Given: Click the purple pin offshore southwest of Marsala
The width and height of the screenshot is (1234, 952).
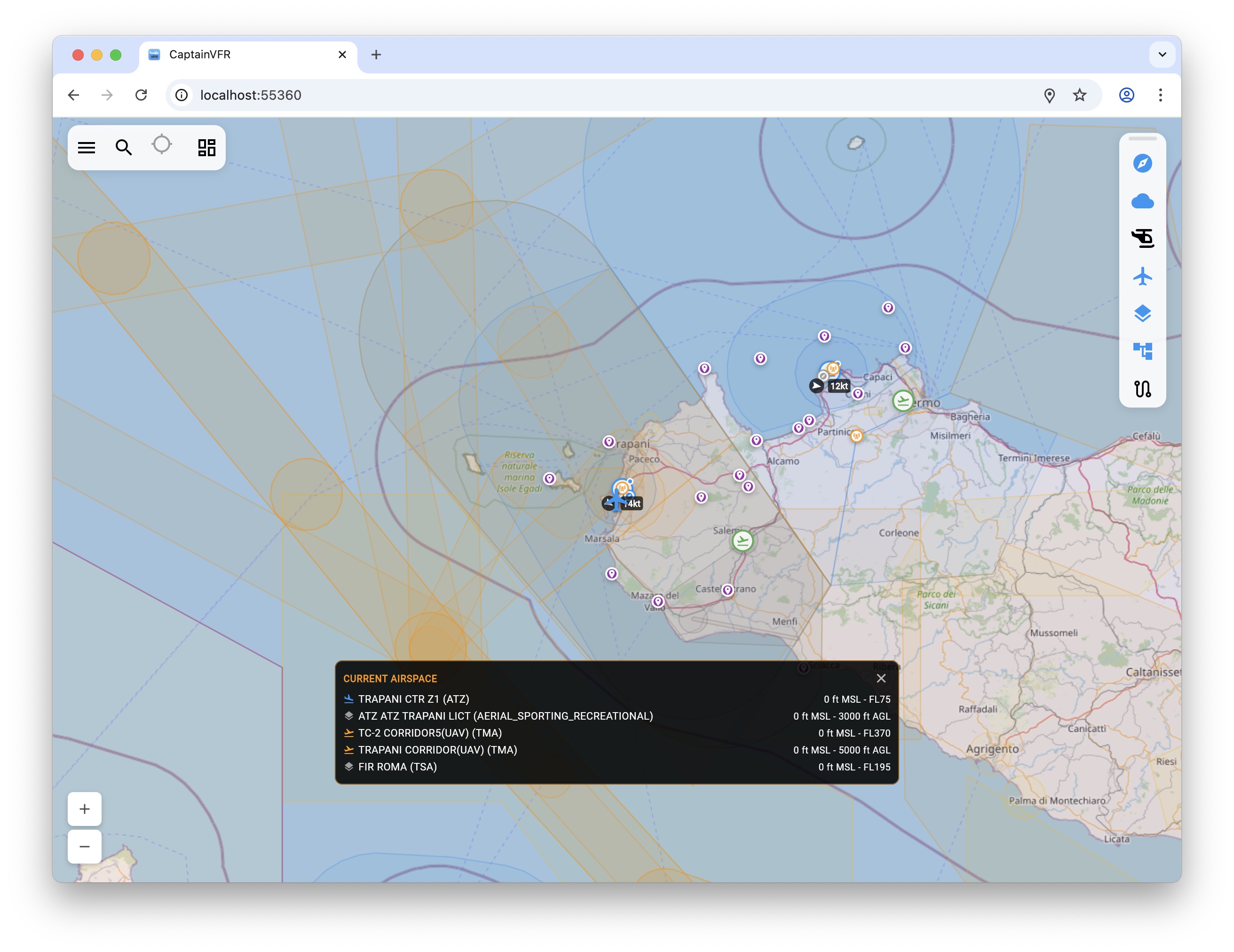Looking at the screenshot, I should 611,574.
